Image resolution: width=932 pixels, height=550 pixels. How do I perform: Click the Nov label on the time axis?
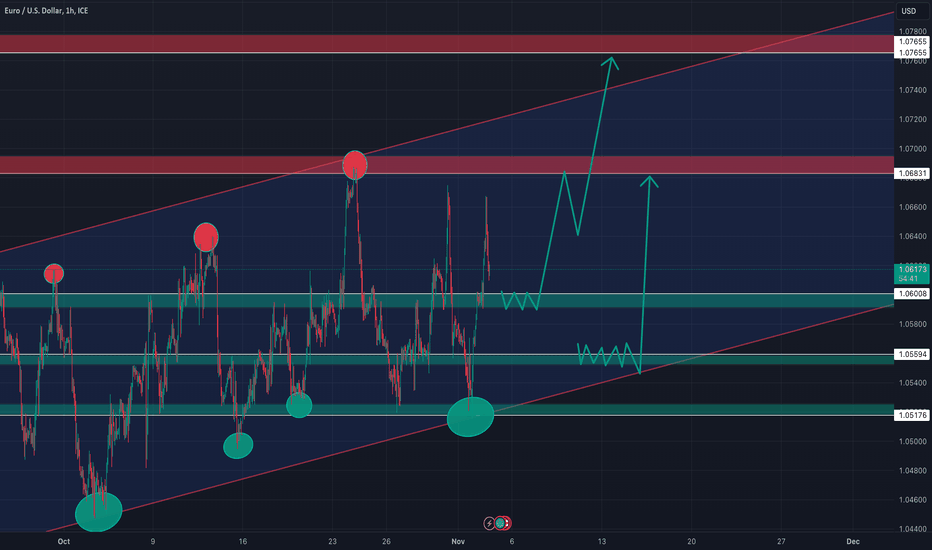pyautogui.click(x=458, y=542)
